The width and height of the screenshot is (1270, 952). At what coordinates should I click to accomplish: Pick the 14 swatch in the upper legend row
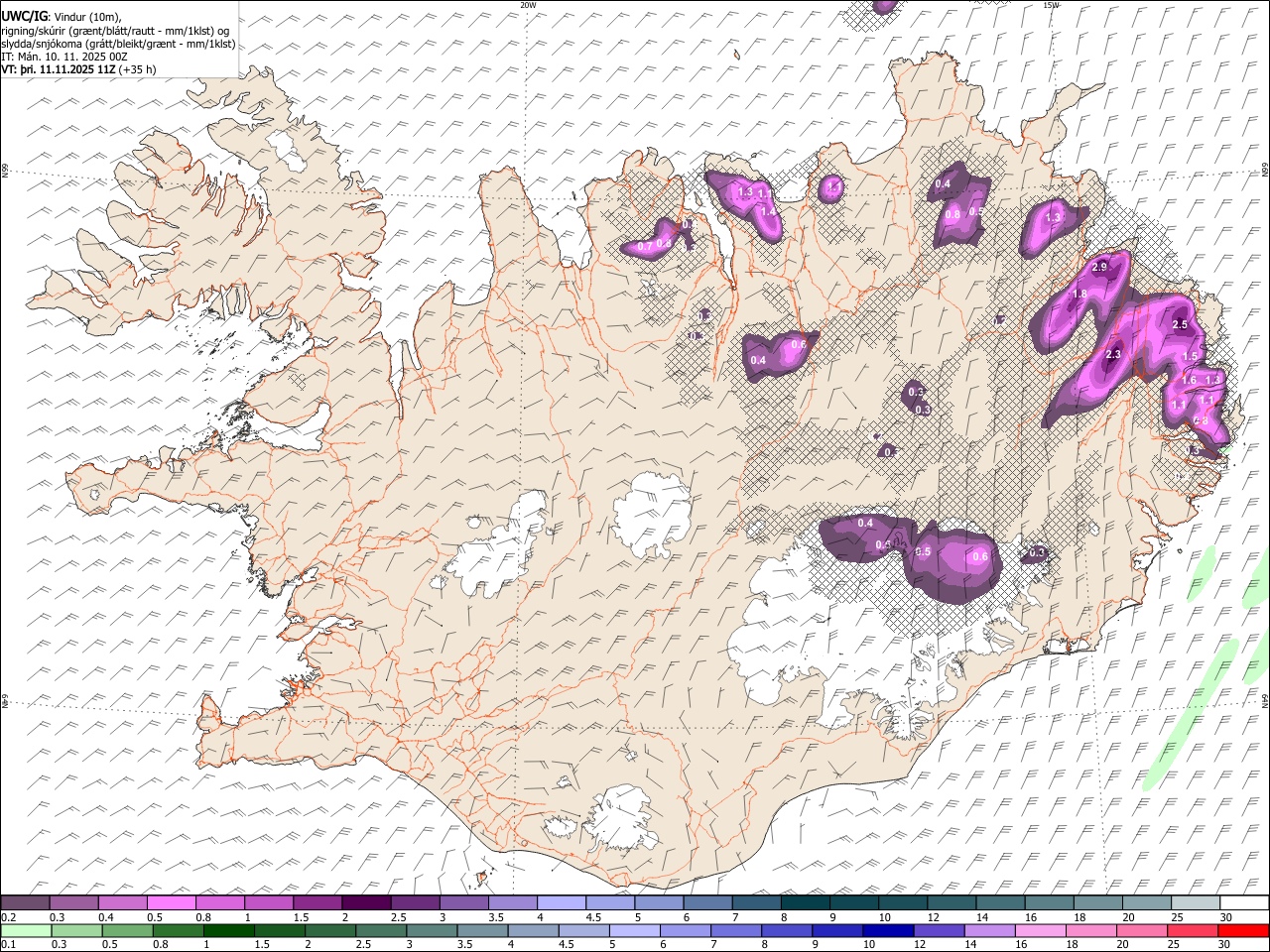[999, 903]
